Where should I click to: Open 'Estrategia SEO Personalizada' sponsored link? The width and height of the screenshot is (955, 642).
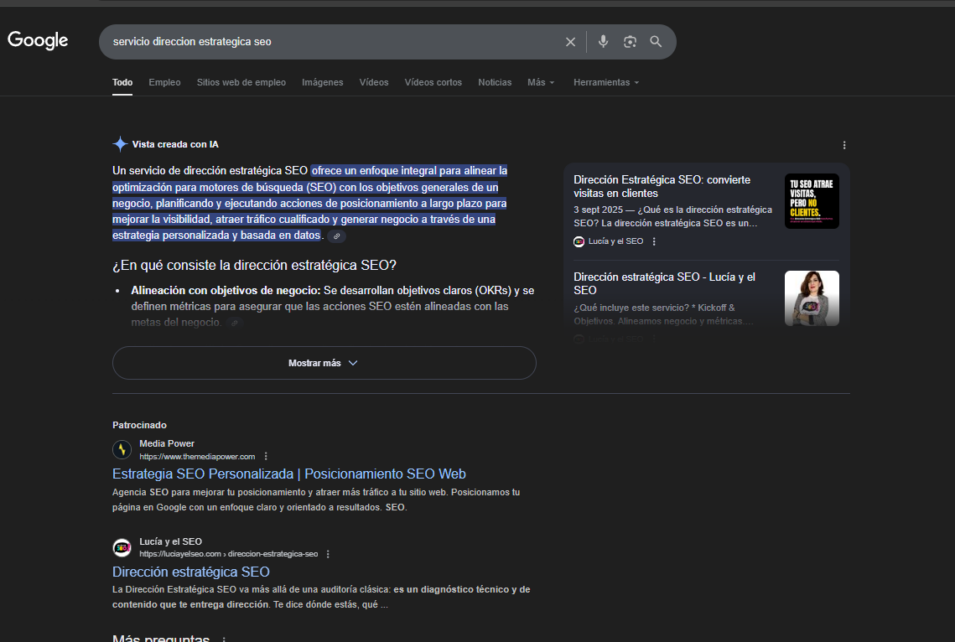tap(289, 474)
